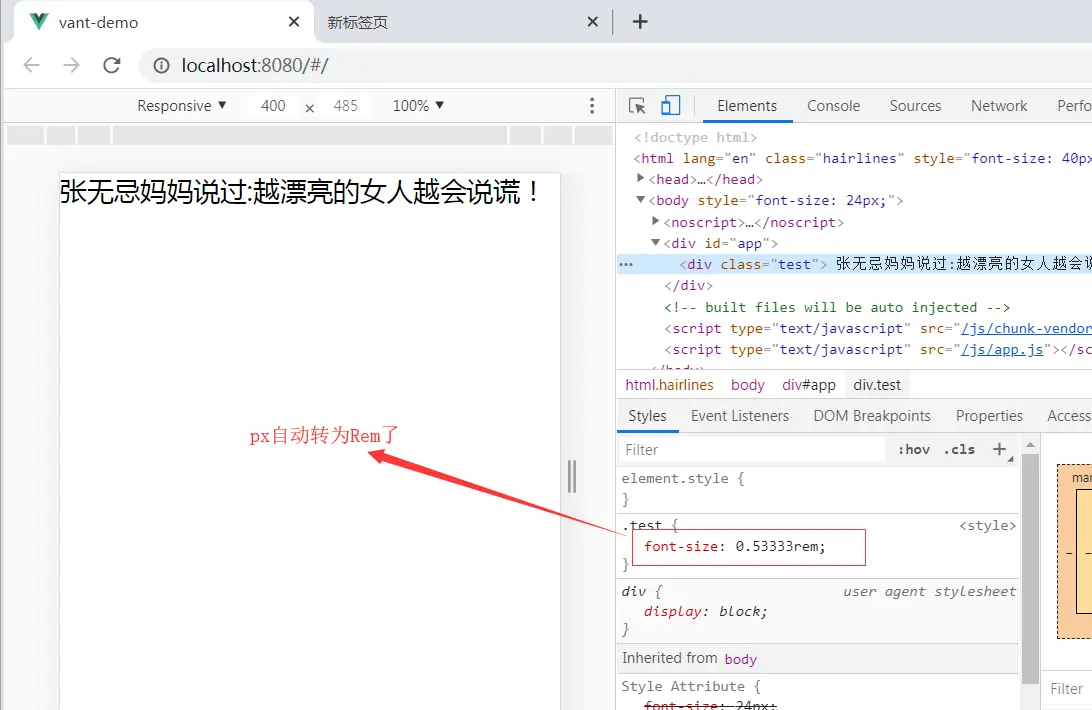The width and height of the screenshot is (1092, 710).
Task: Open a new browser tab with plus button
Action: click(640, 22)
